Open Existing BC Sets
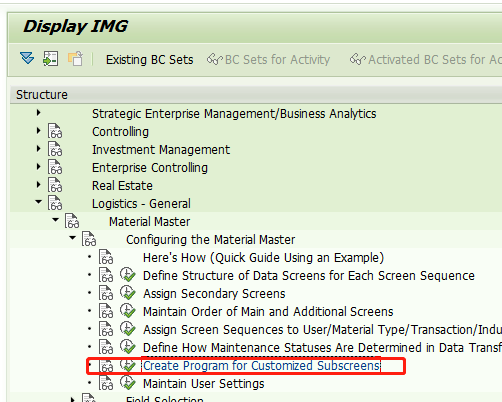 149,60
